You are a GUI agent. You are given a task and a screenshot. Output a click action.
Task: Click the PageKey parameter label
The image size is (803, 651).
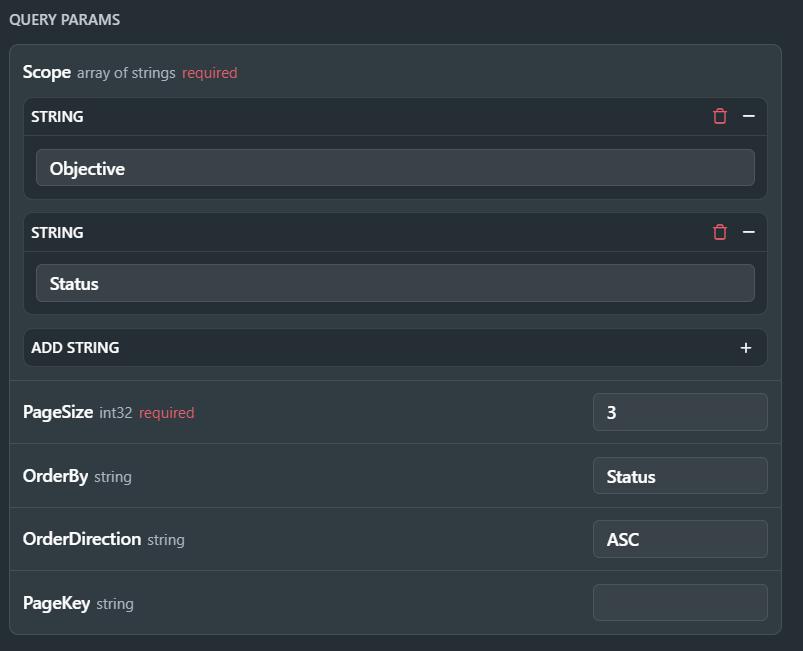coord(56,603)
